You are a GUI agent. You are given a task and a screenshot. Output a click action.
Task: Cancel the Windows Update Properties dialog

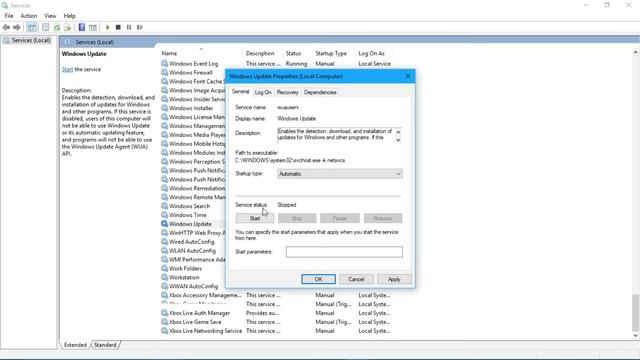click(356, 279)
